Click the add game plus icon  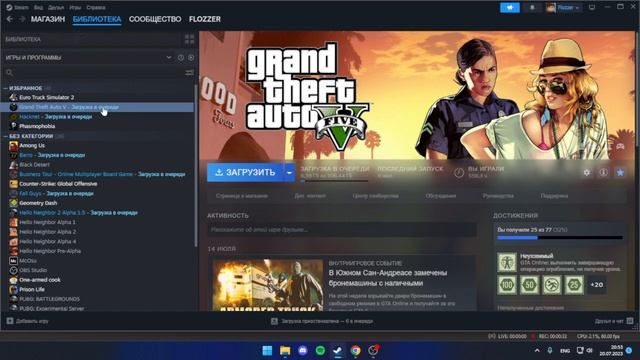(10, 321)
